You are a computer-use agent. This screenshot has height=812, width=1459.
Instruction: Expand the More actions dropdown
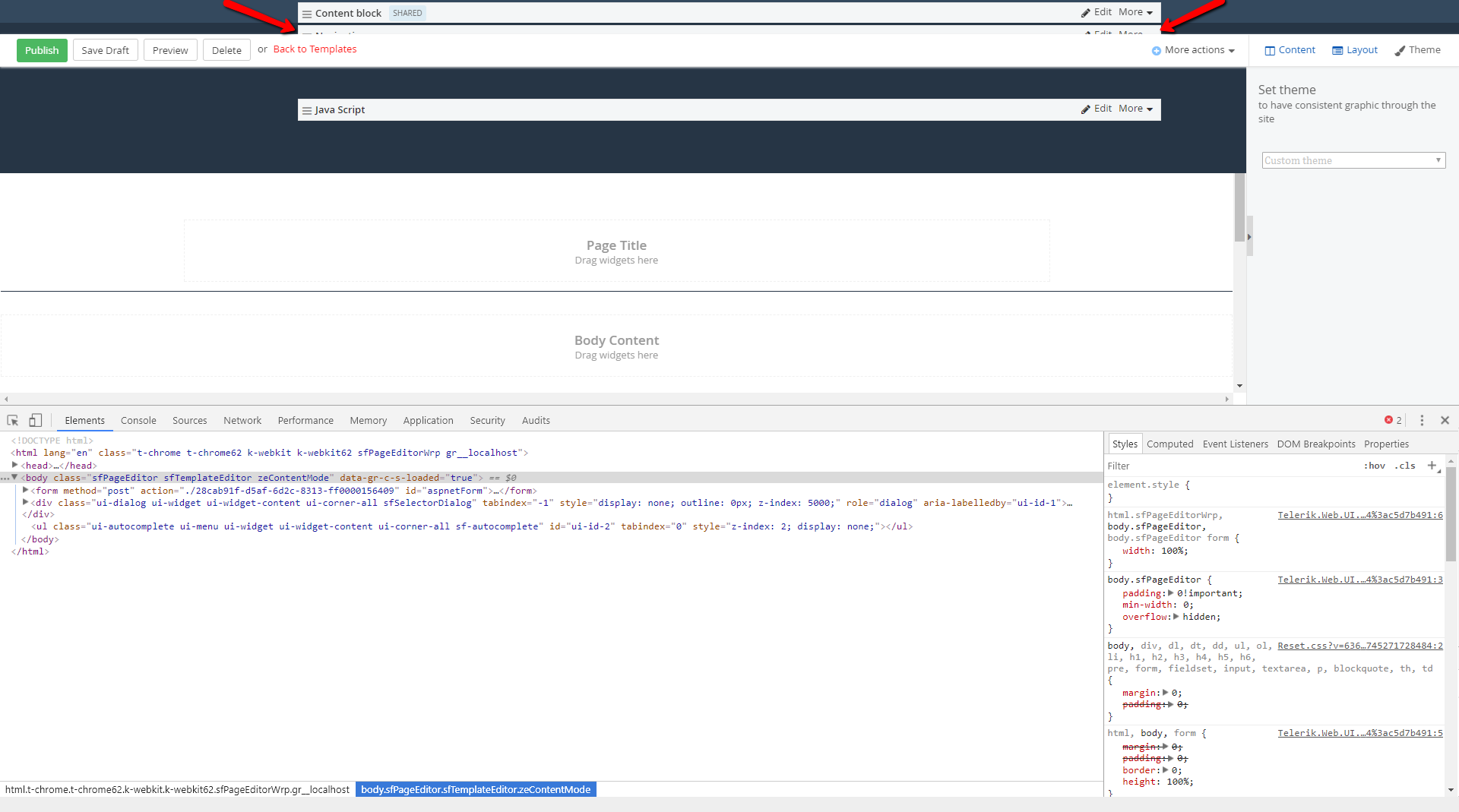(x=1193, y=50)
